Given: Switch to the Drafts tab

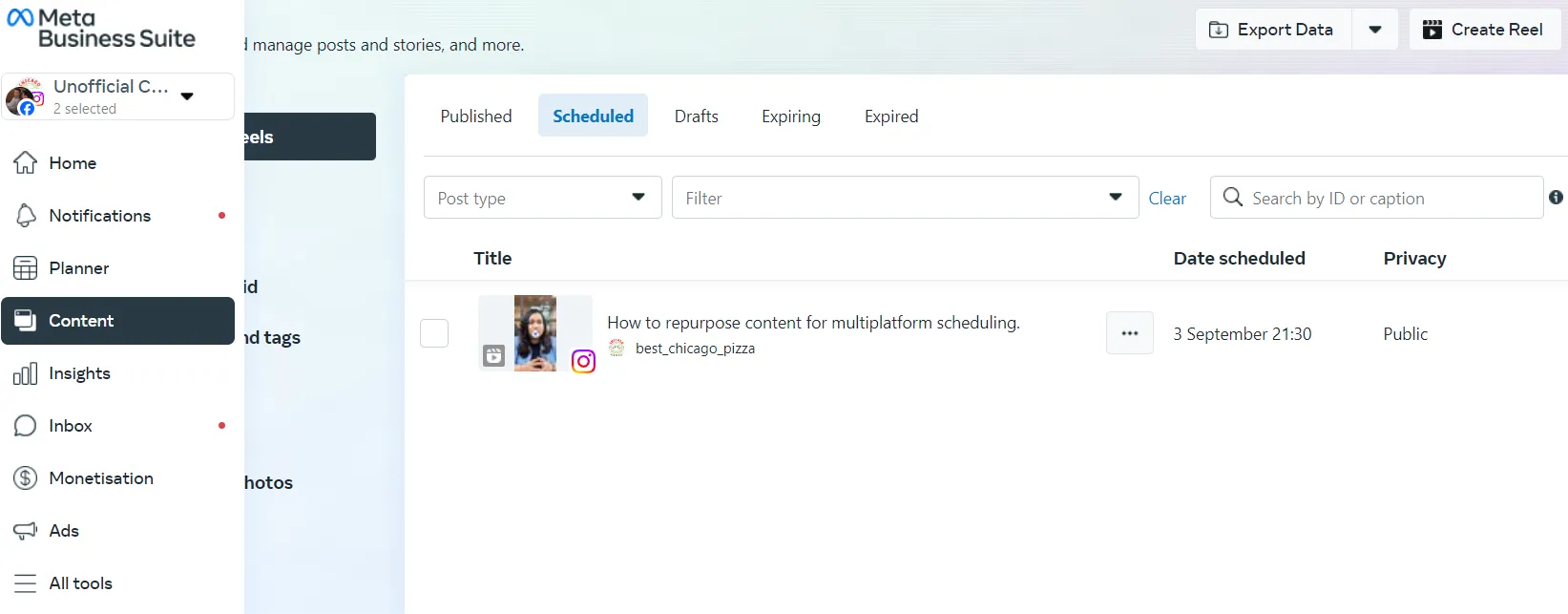Looking at the screenshot, I should (x=696, y=116).
